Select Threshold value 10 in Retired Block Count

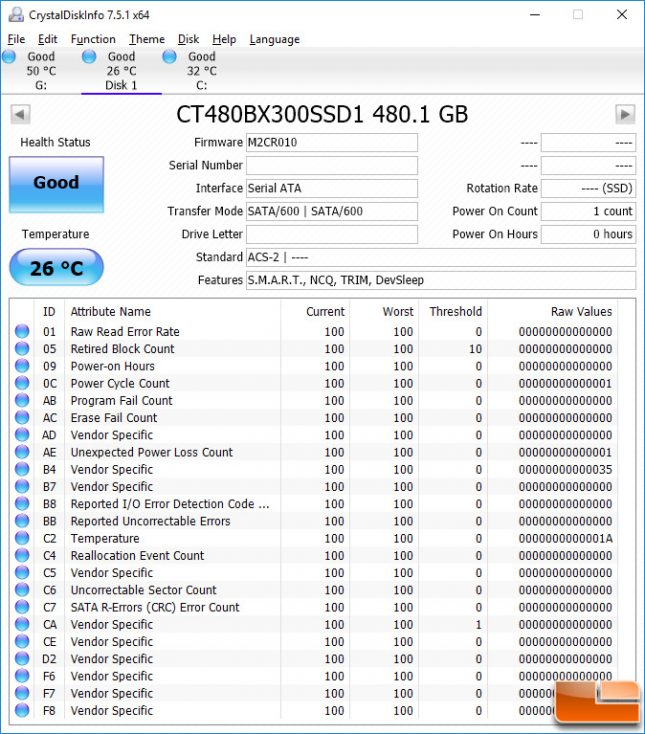click(x=476, y=349)
